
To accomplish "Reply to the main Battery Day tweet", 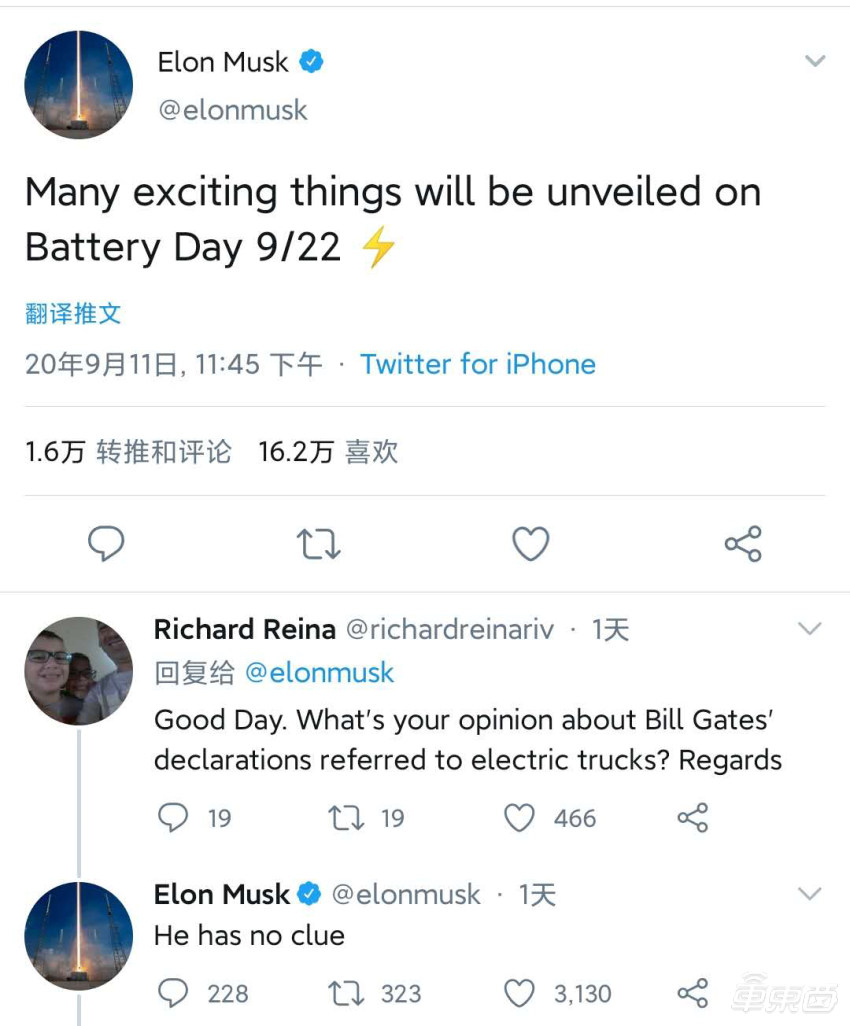I will point(106,544).
